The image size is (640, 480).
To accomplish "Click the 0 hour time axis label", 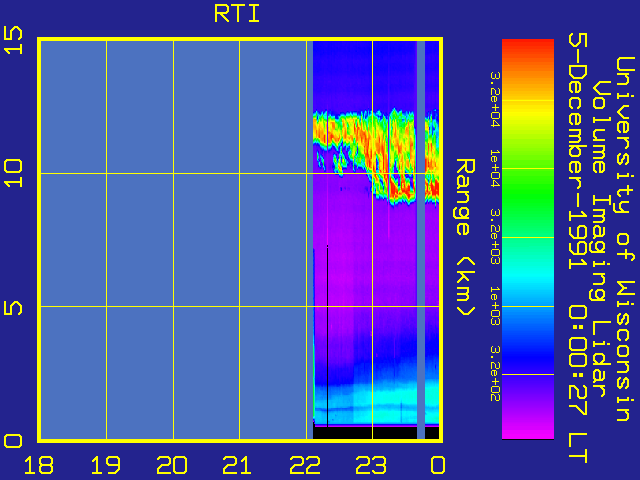I will 438,465.
